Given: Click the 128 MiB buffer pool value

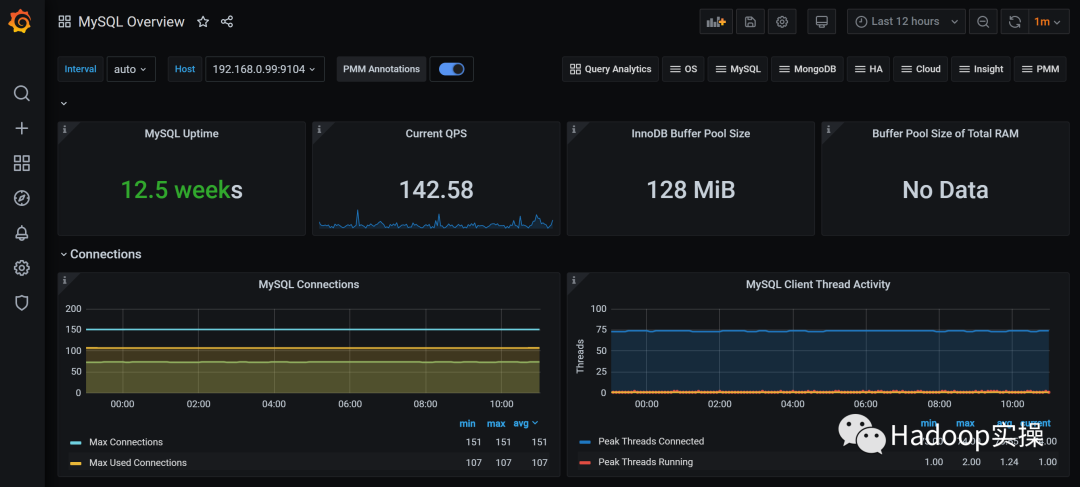Looking at the screenshot, I should click(691, 189).
